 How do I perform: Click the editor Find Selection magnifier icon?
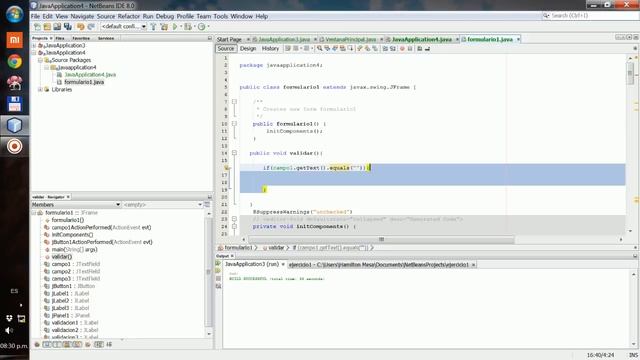coord(320,49)
